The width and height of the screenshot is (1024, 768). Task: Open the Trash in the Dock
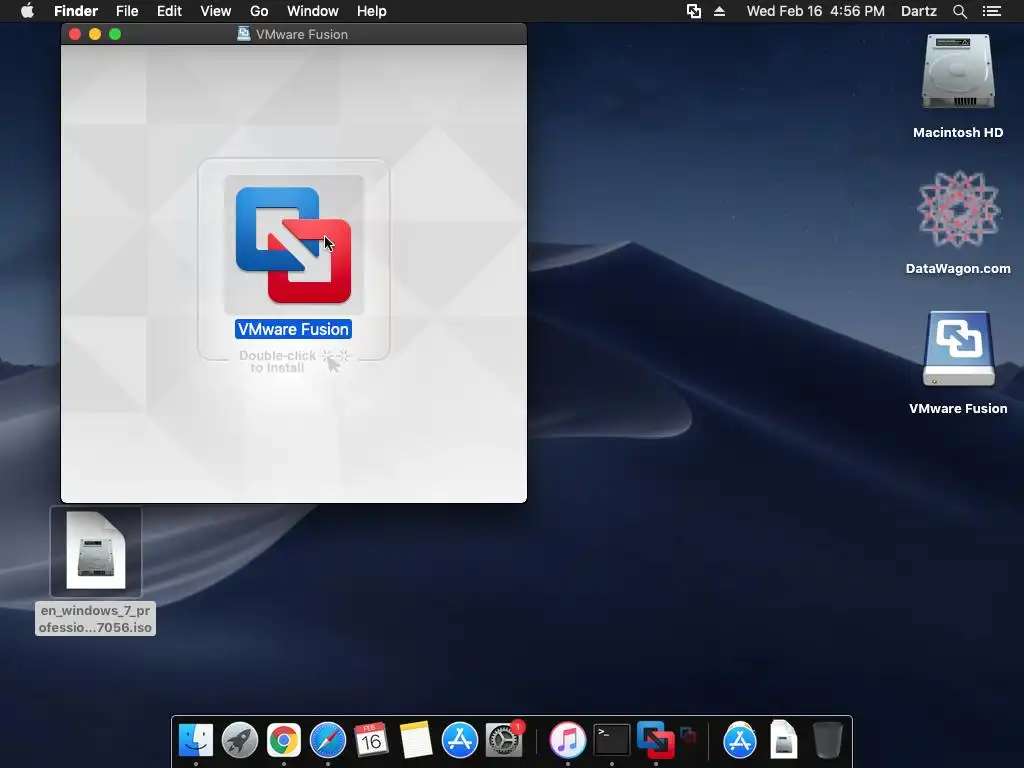[827, 740]
